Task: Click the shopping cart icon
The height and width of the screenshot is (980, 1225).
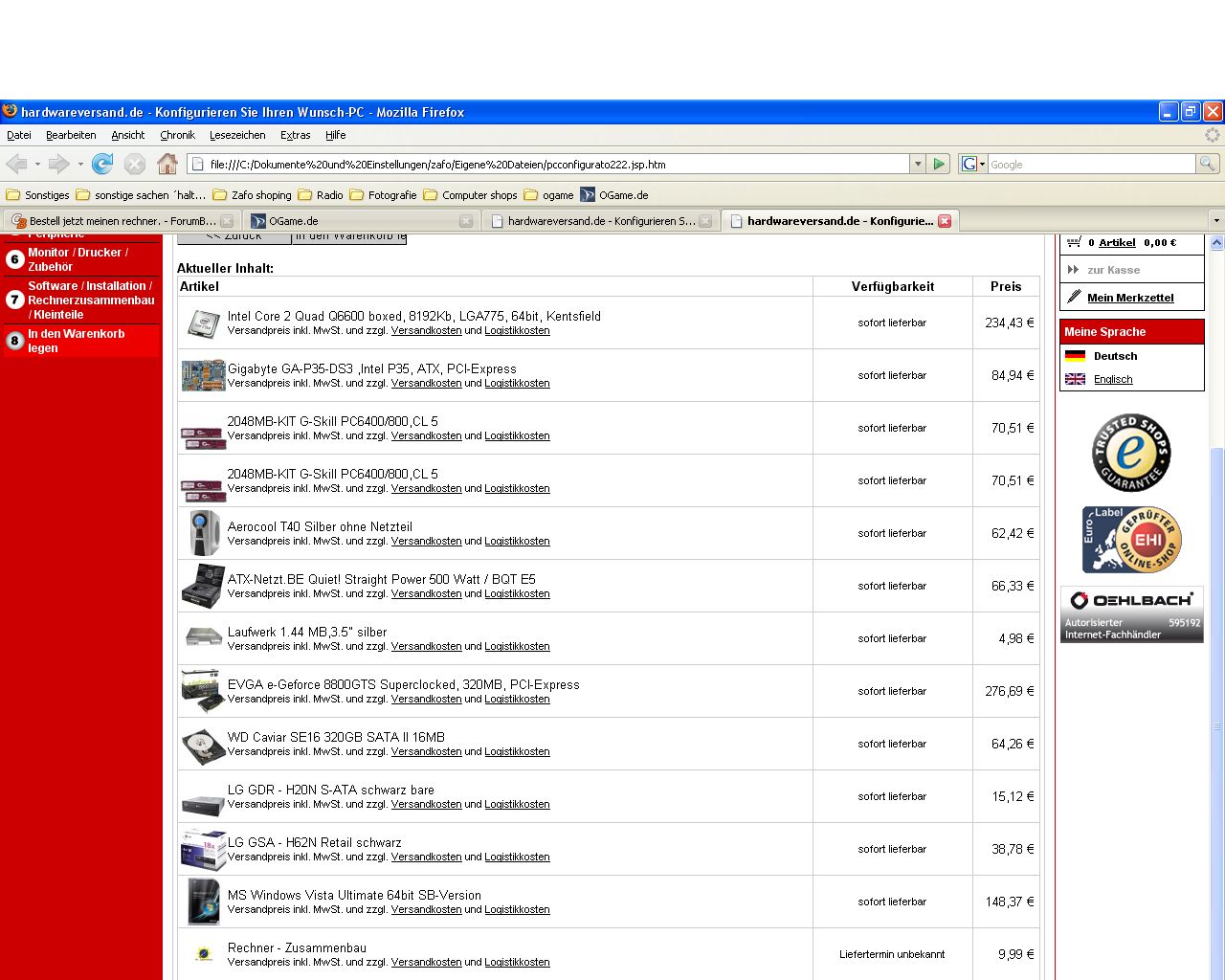Action: [1074, 242]
